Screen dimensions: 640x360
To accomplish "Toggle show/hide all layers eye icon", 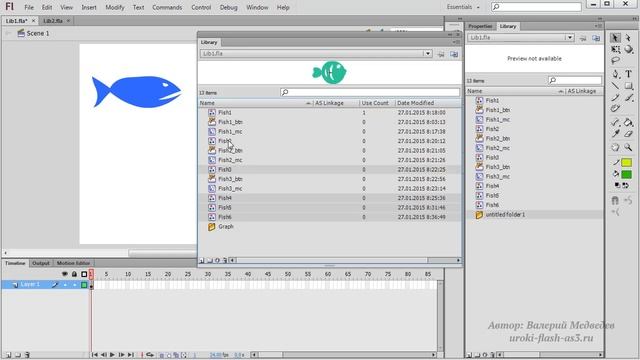I will click(x=64, y=274).
